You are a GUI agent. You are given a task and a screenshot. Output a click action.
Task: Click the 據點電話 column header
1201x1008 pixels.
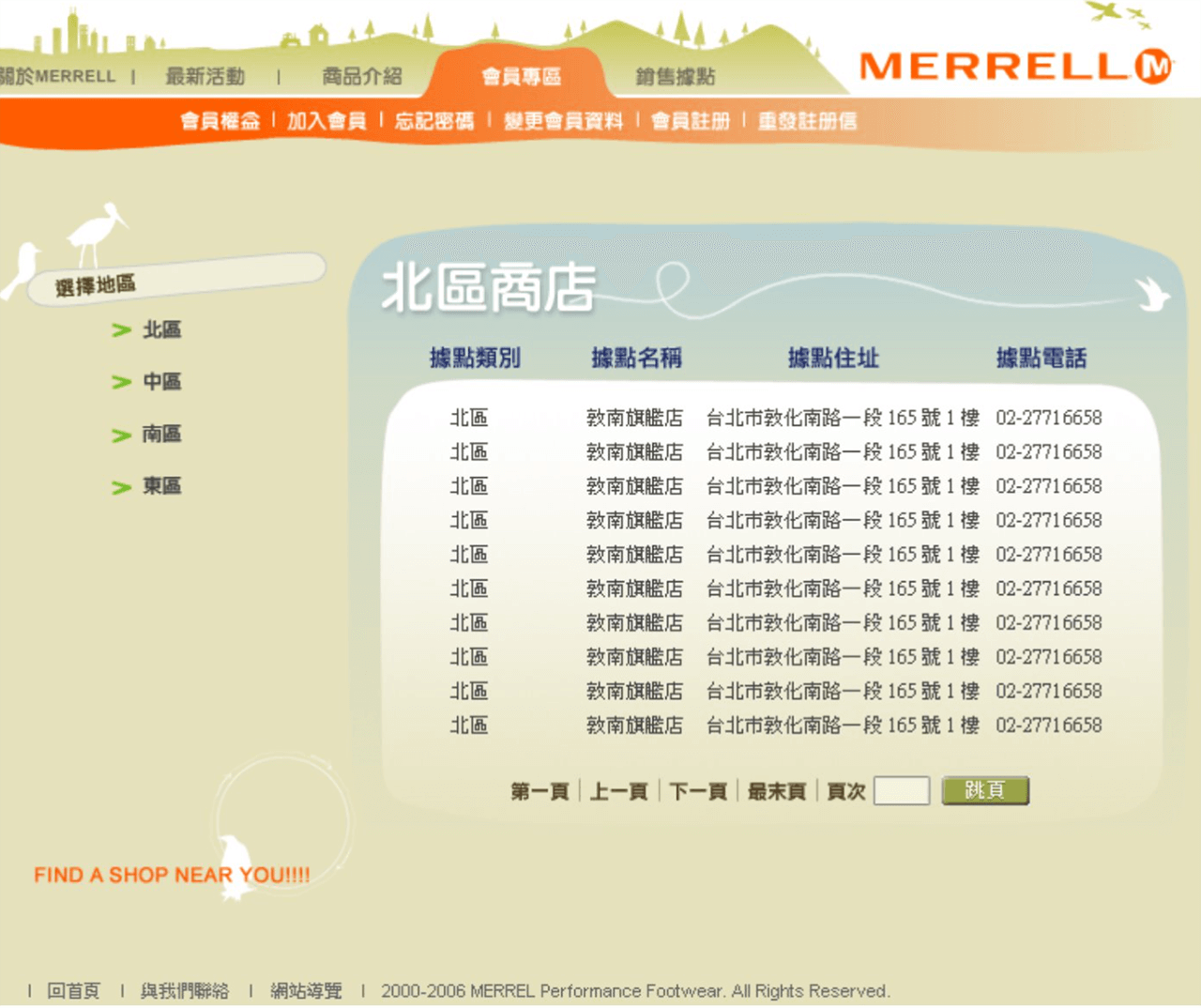1041,358
